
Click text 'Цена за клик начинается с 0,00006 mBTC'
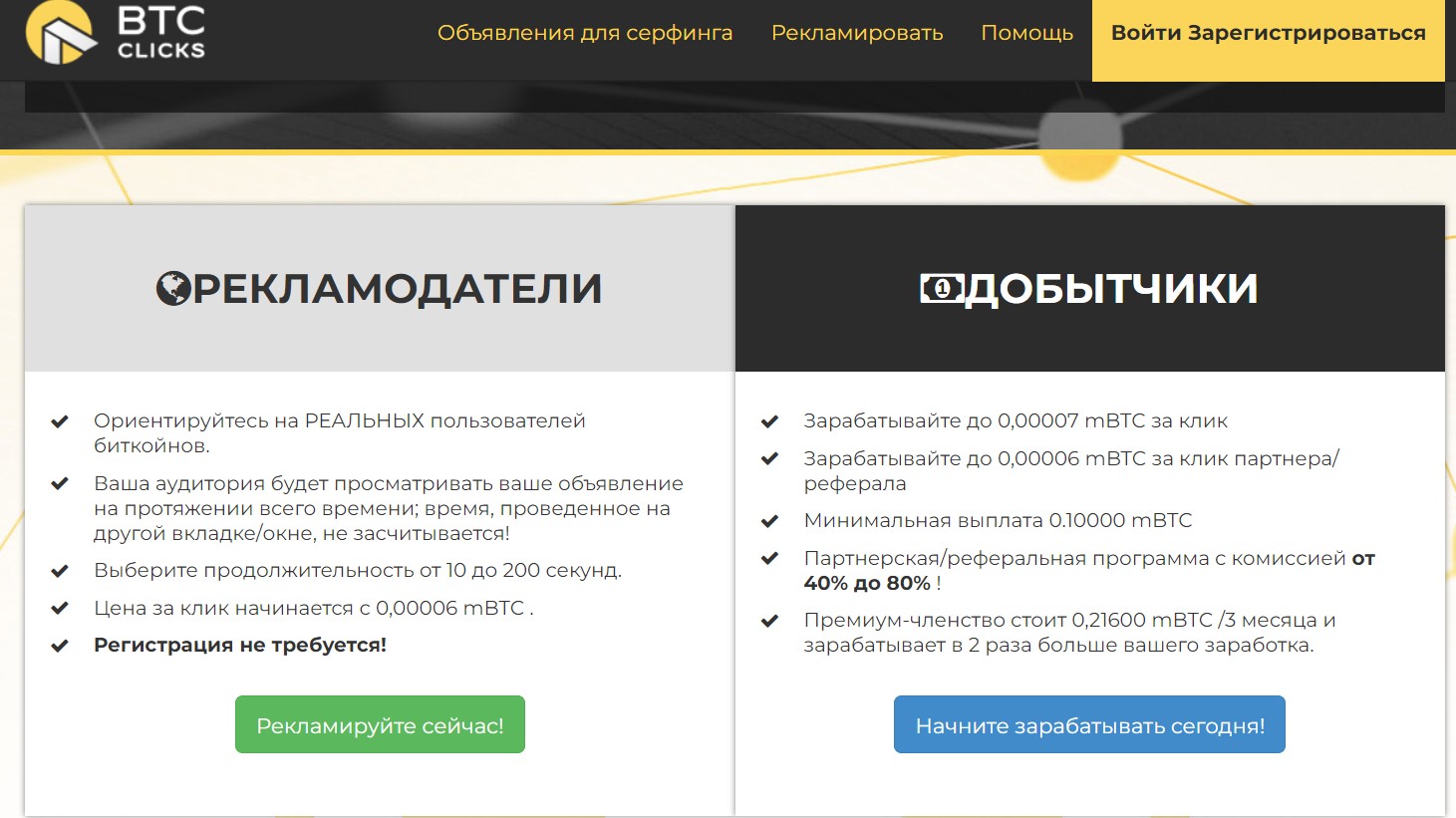(313, 608)
